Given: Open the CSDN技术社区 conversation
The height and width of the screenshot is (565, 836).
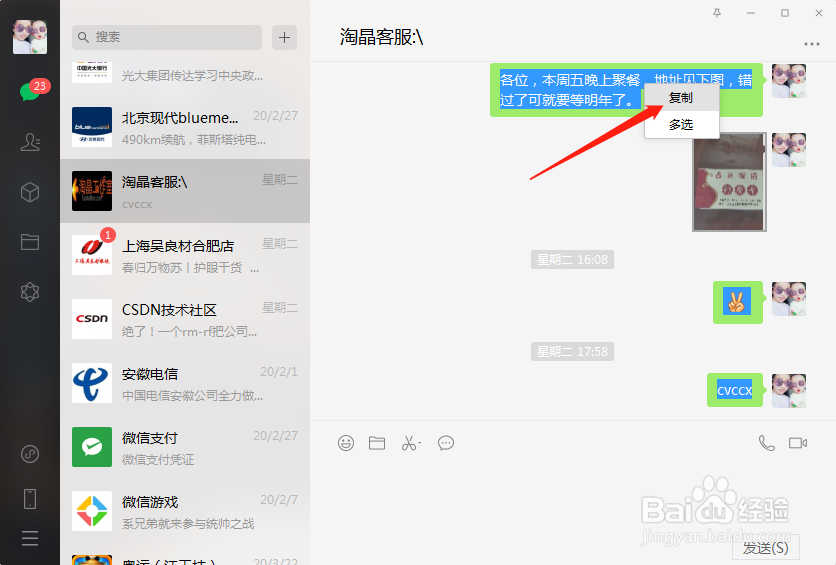Looking at the screenshot, I should tap(185, 319).
